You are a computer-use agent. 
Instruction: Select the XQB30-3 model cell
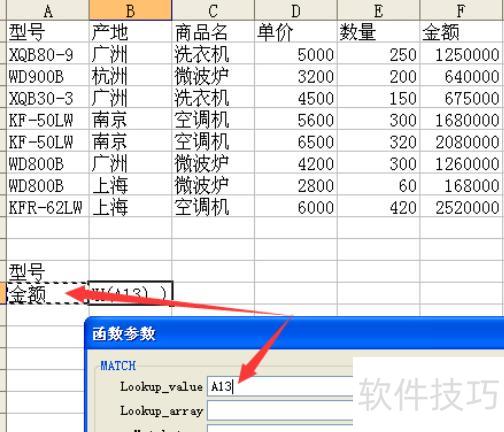48,97
